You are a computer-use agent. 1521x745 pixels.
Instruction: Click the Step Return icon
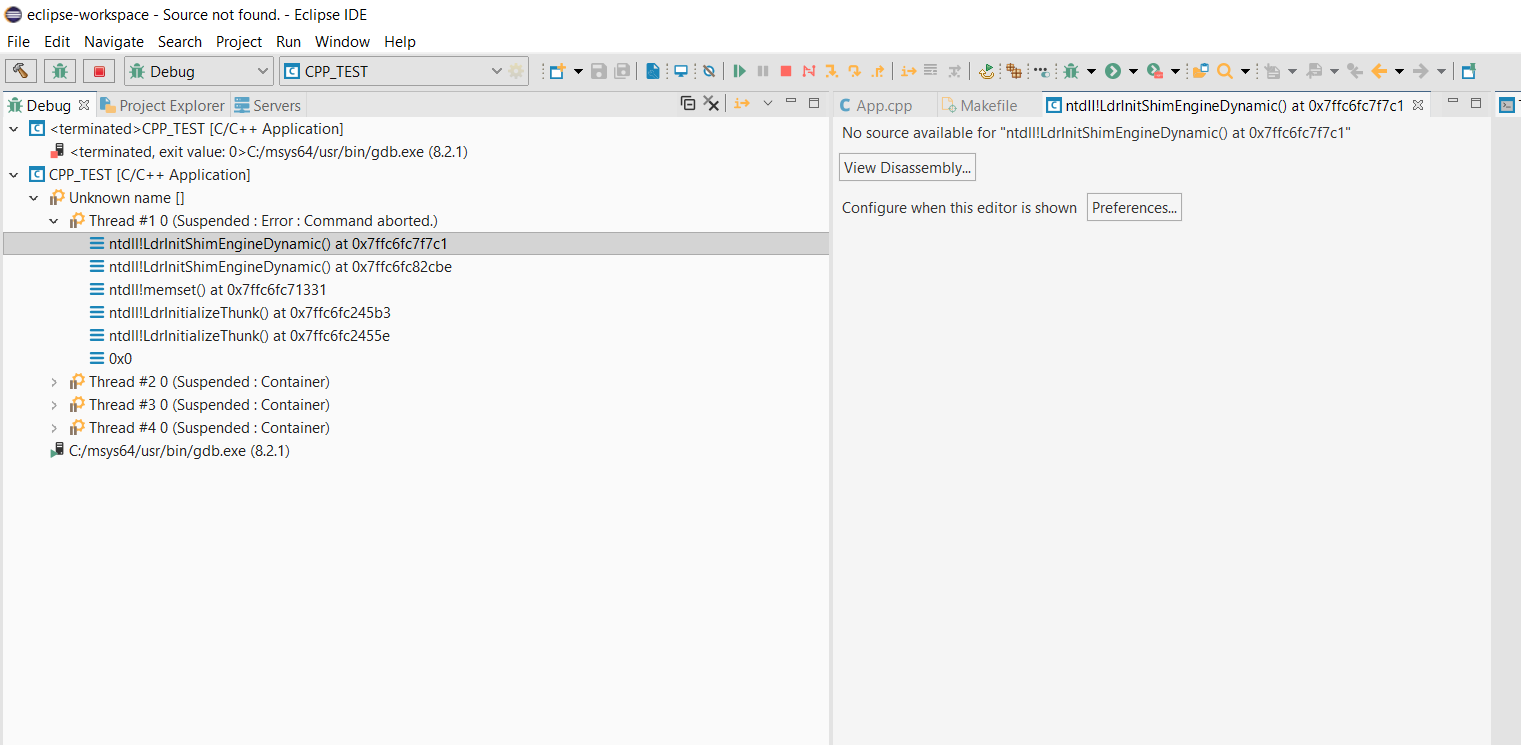tap(878, 71)
